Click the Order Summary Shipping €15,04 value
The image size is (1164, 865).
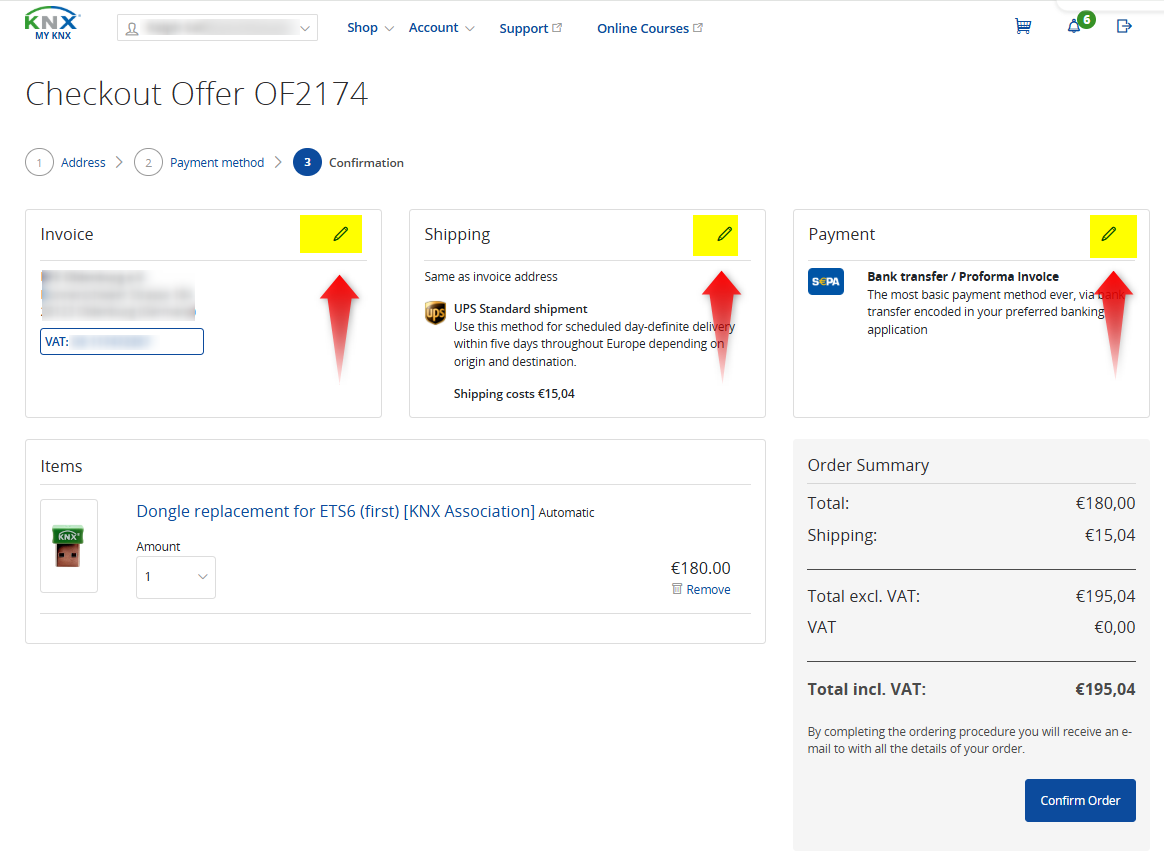click(1110, 535)
